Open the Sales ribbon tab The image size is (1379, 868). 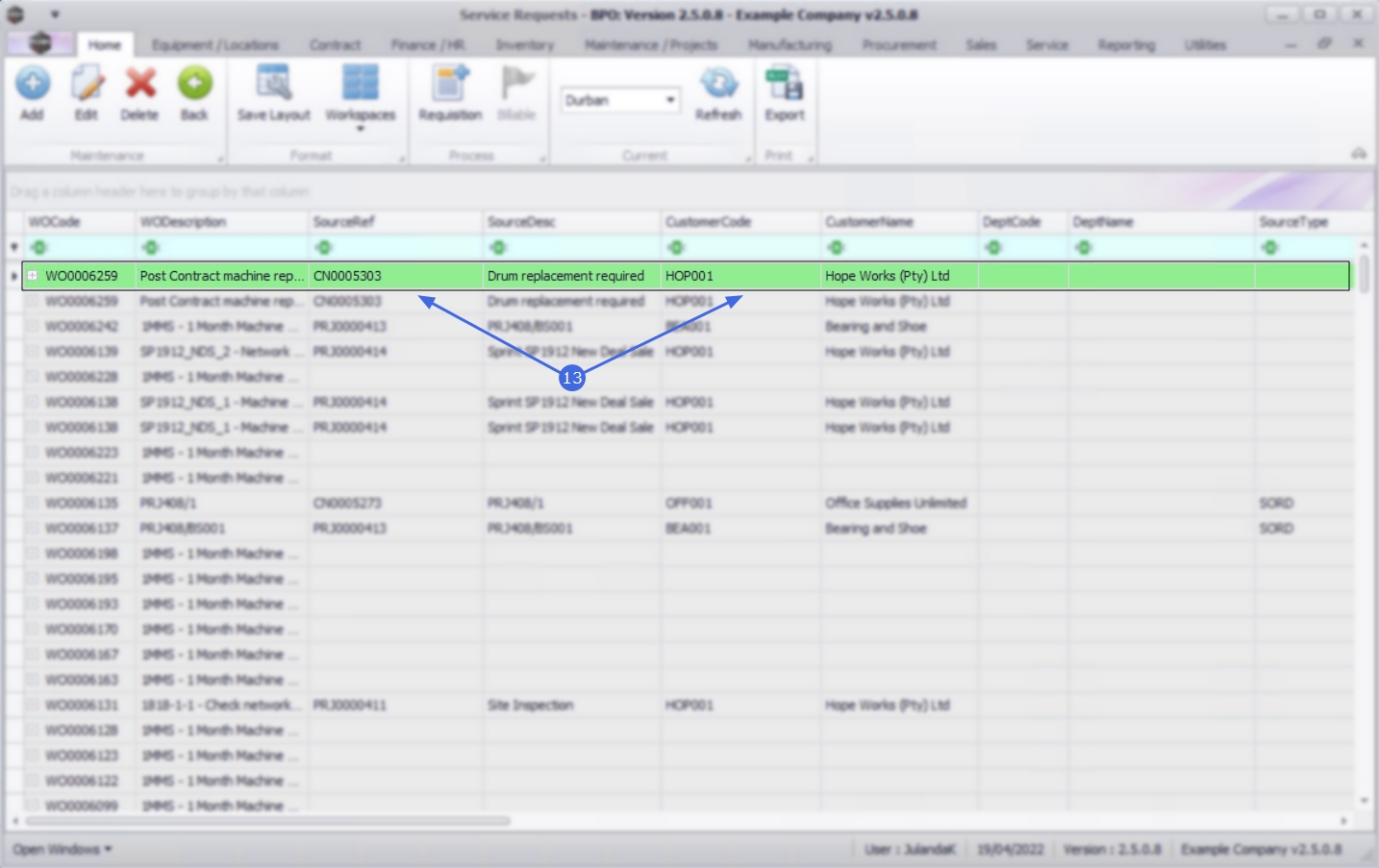click(981, 45)
